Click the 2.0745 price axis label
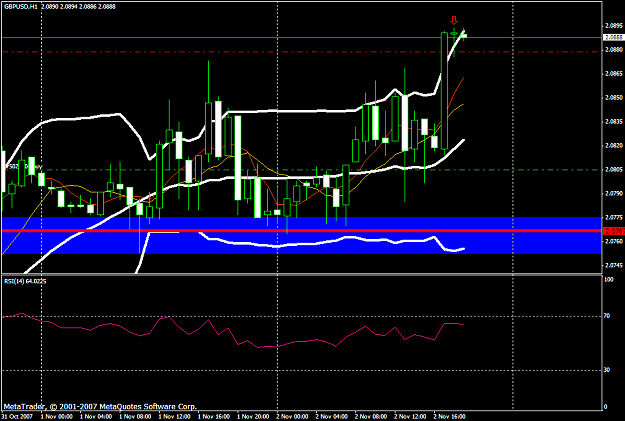This screenshot has height=421, width=625. pos(613,266)
